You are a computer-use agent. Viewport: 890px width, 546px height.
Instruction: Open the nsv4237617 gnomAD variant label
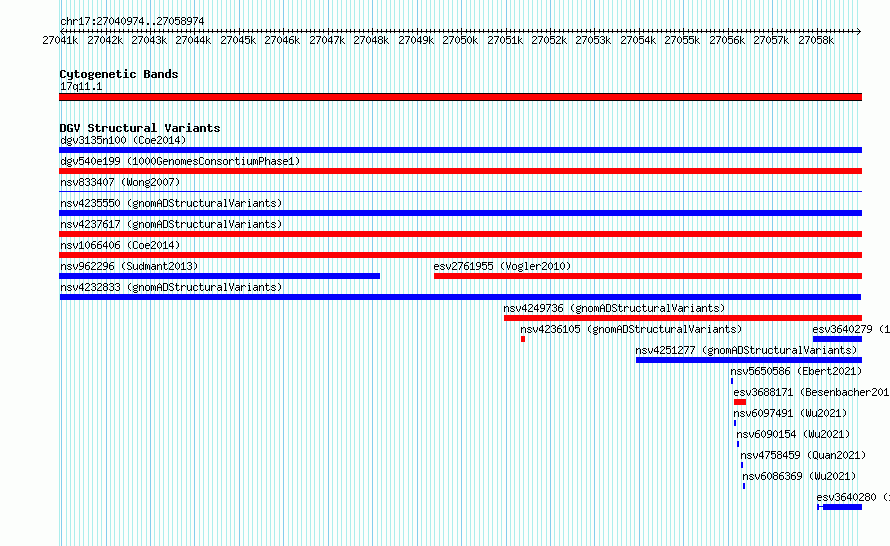[171, 224]
